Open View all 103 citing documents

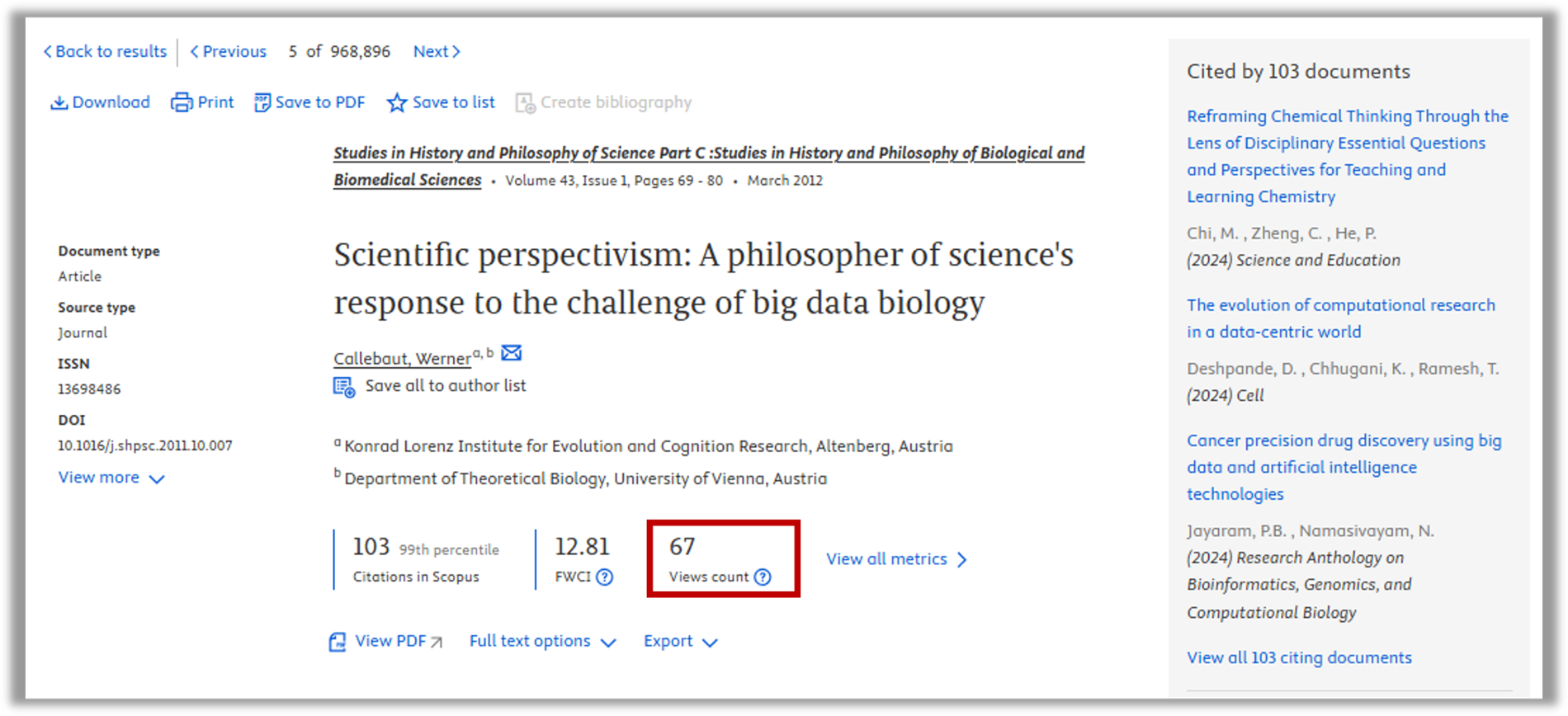click(x=1299, y=657)
